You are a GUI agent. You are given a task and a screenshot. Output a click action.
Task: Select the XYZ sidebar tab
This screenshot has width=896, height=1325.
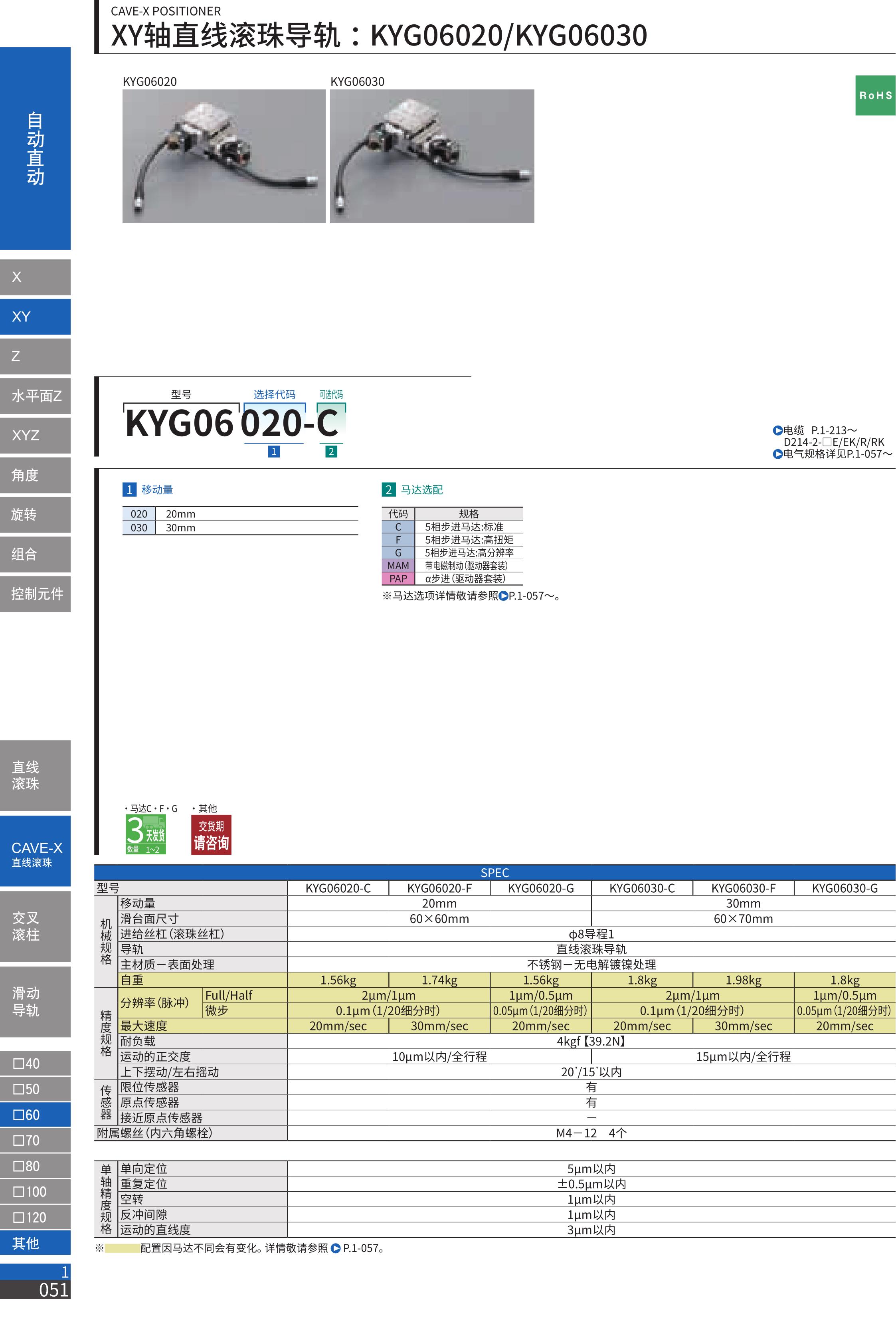[x=36, y=436]
